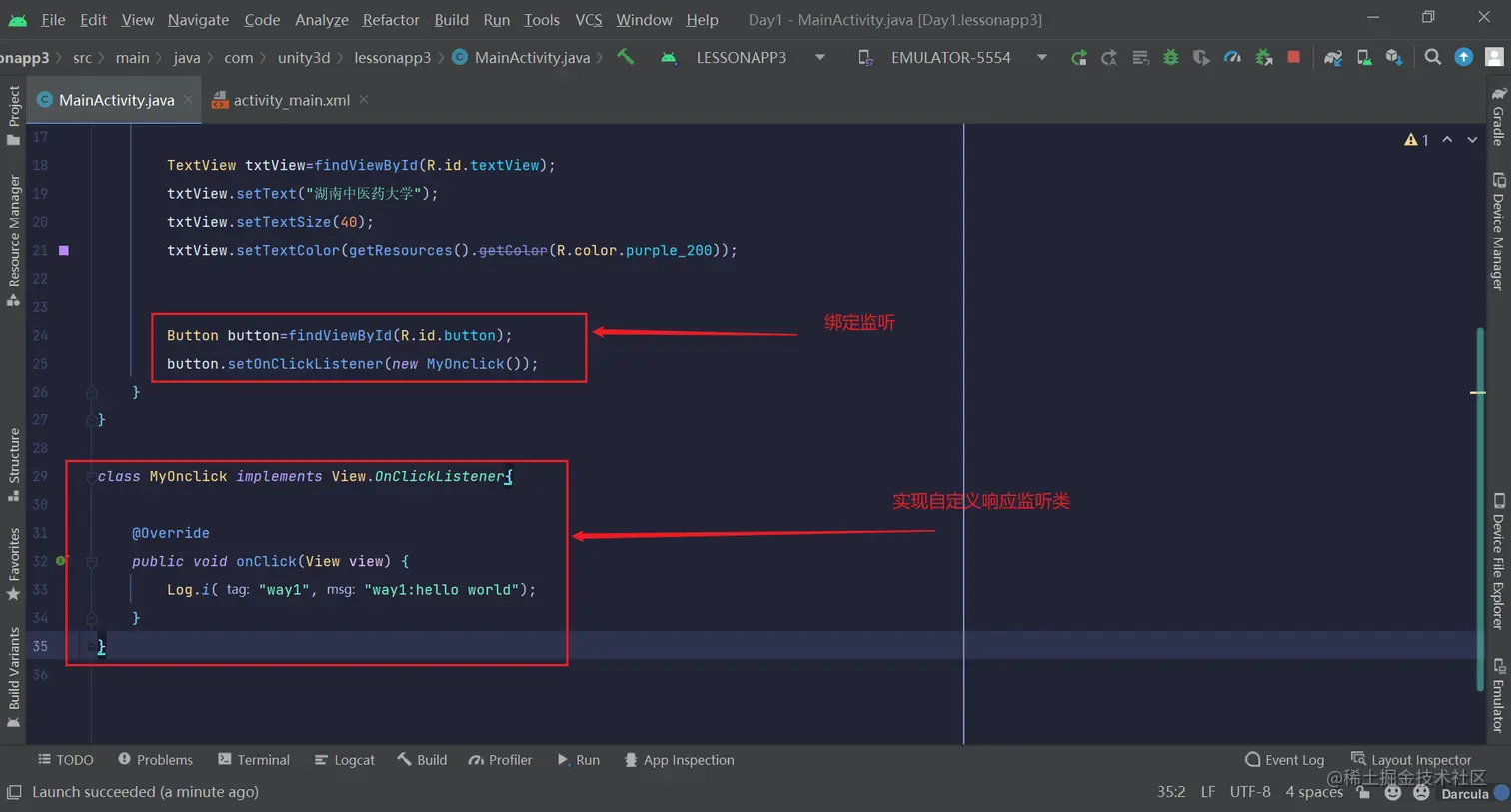Image resolution: width=1511 pixels, height=812 pixels.
Task: Open the Profiler tool window
Action: 500,760
